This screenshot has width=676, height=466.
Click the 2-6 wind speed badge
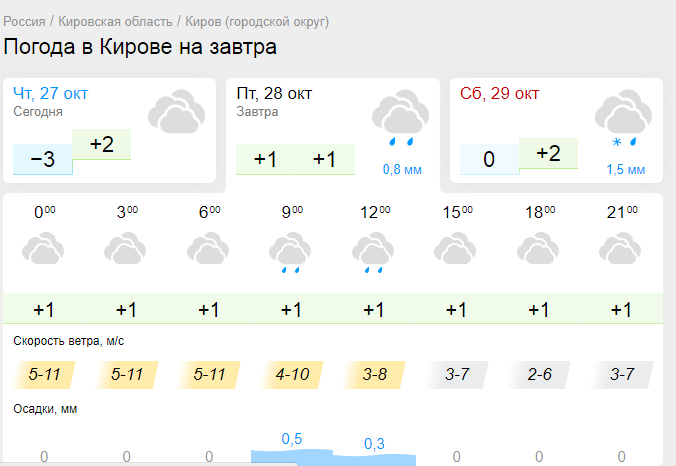click(539, 375)
